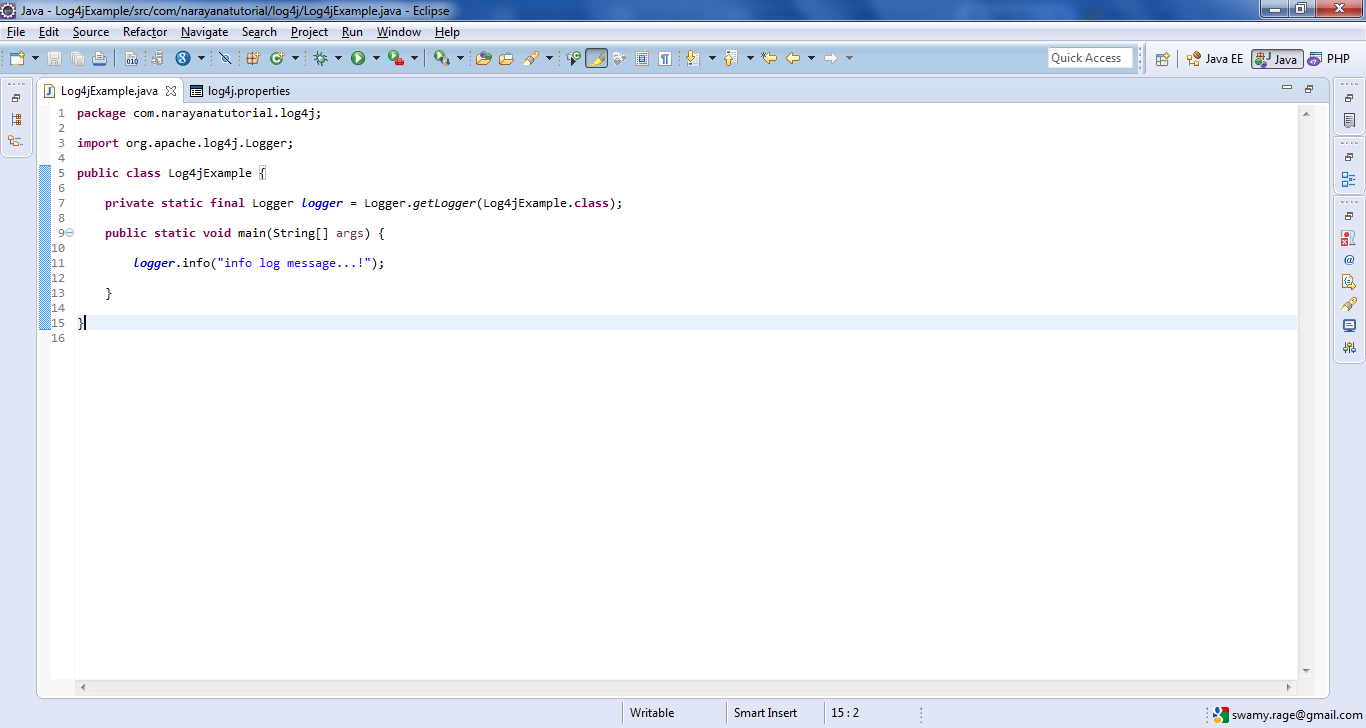This screenshot has width=1366, height=728.
Task: Click the binary 010 build icon
Action: click(131, 58)
